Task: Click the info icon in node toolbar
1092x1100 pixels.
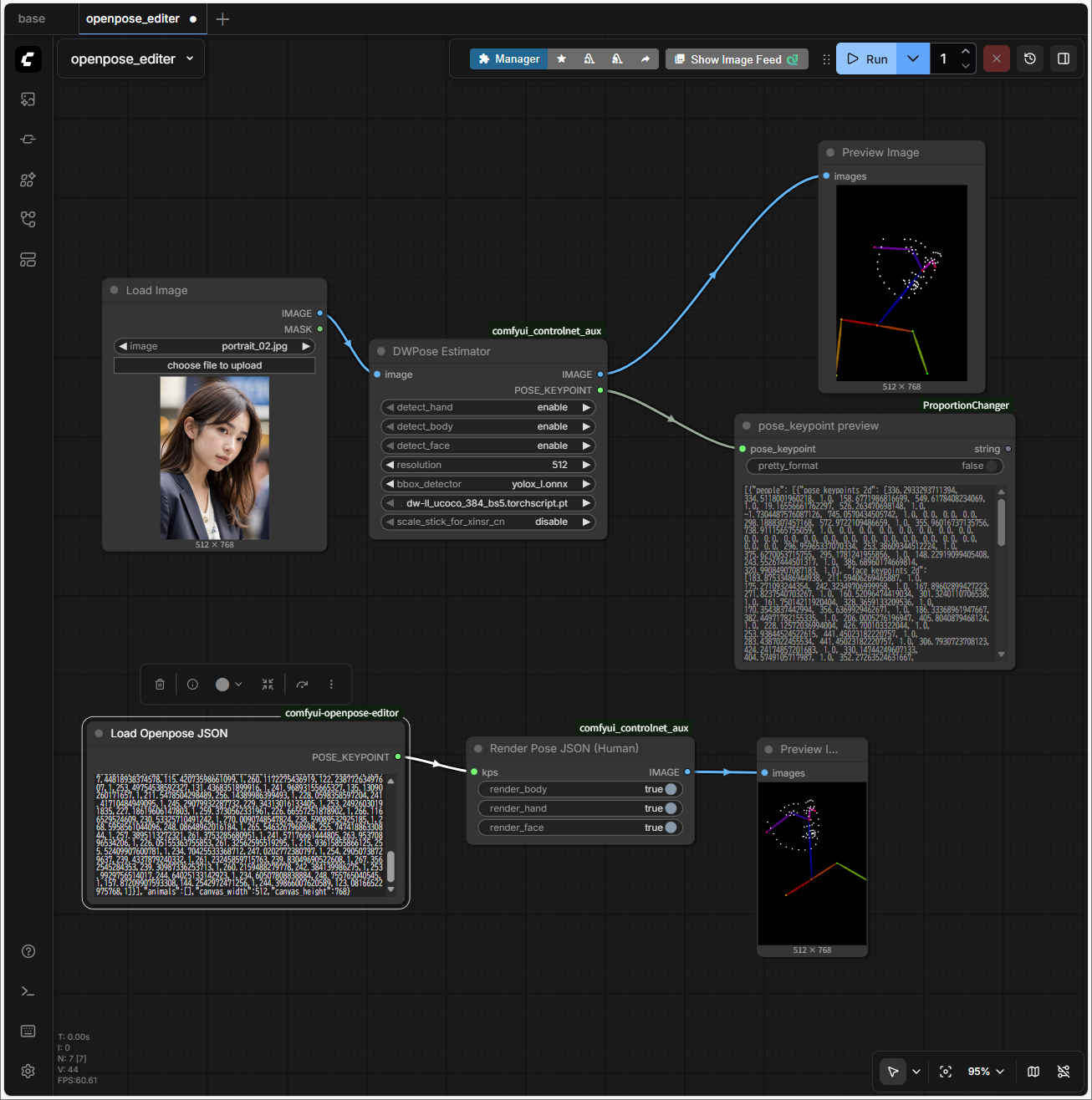Action: 192,684
